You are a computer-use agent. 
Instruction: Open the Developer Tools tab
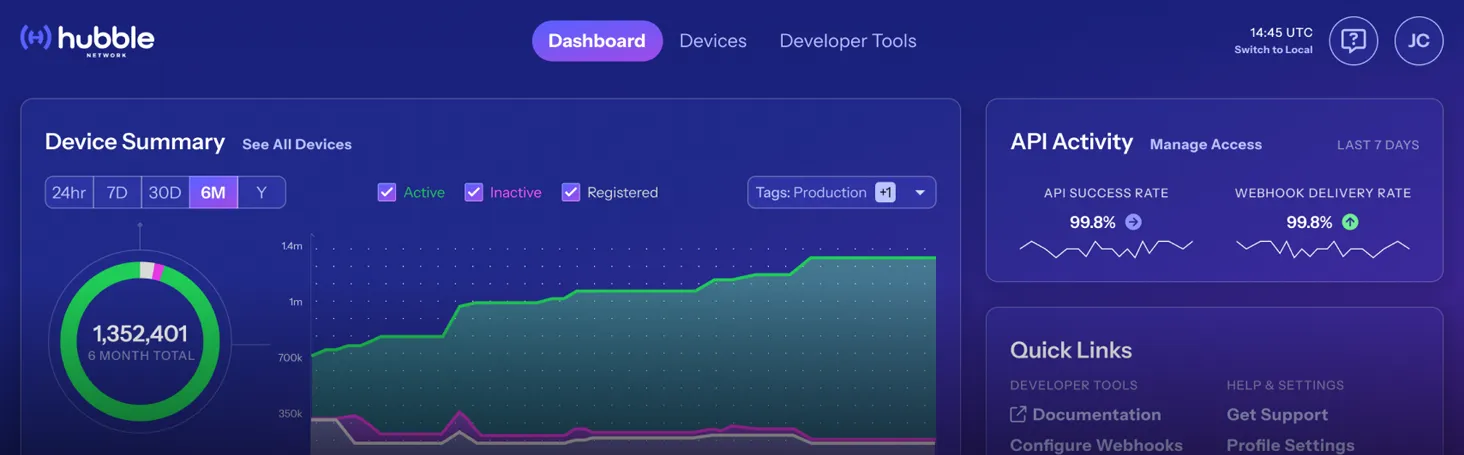pos(848,41)
